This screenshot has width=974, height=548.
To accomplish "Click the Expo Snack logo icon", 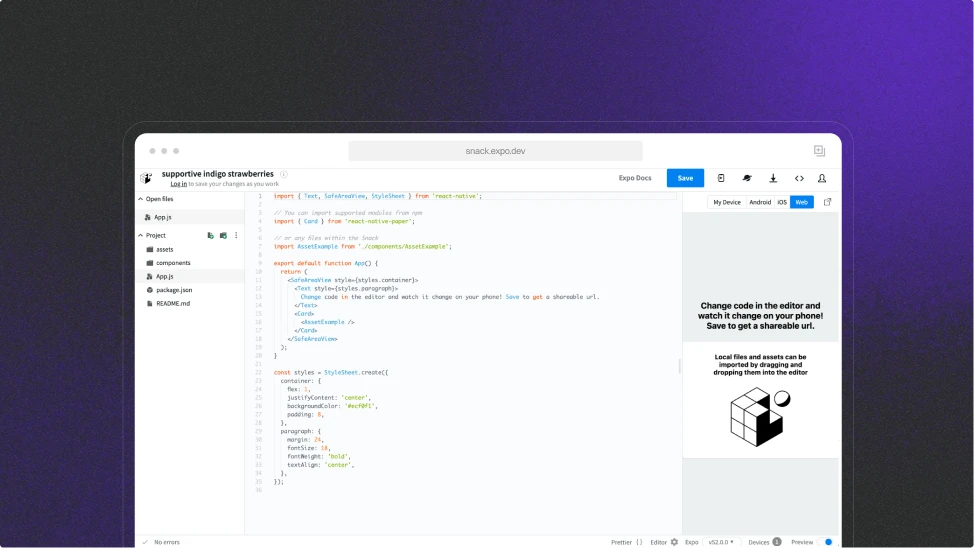I will 146,178.
